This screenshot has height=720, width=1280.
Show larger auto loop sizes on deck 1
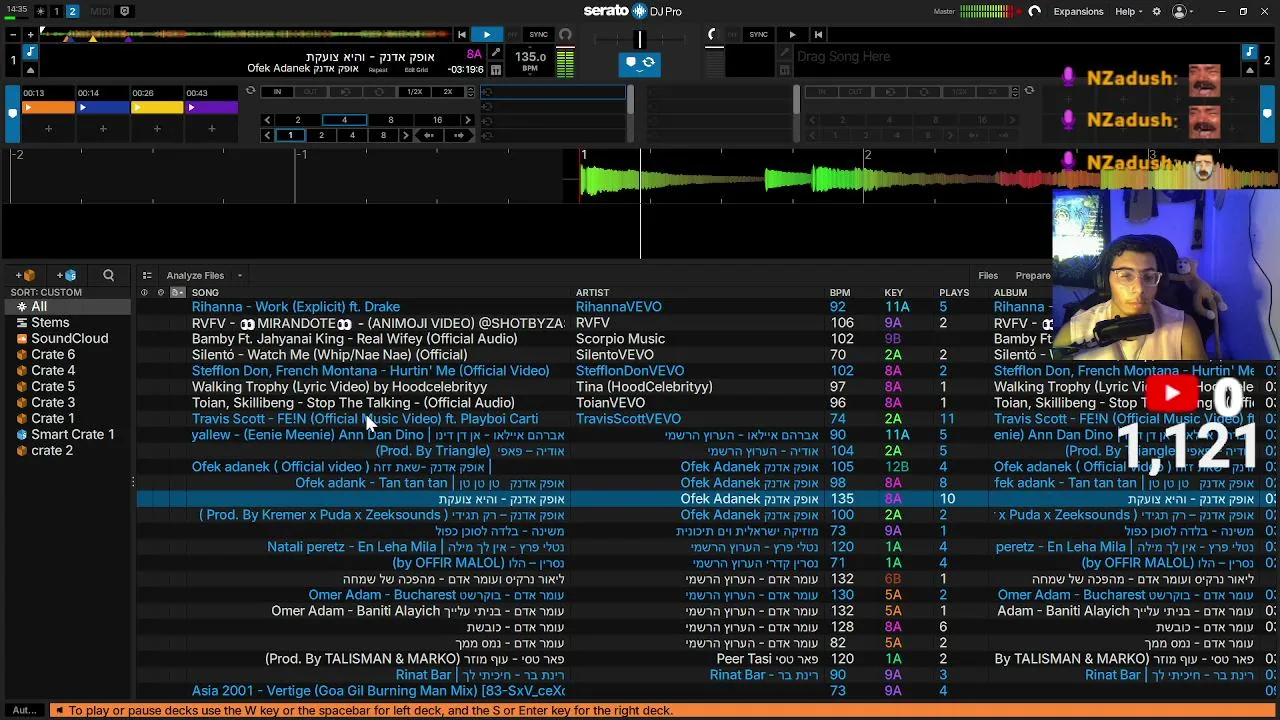[x=468, y=120]
